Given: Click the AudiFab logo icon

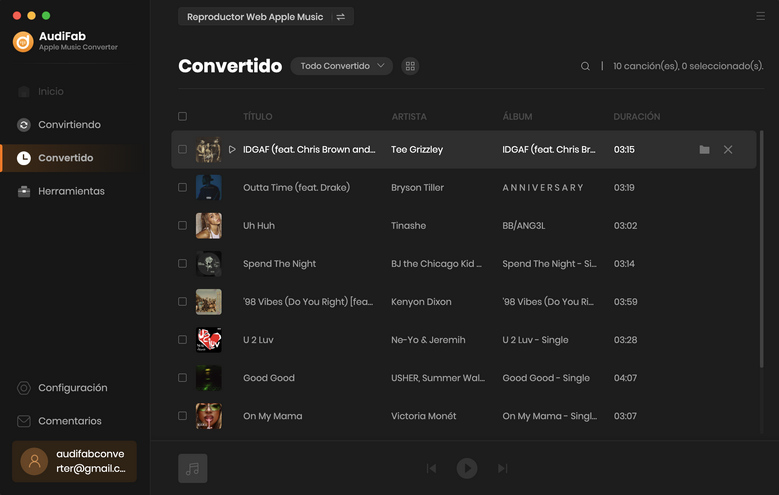Looking at the screenshot, I should (23, 41).
